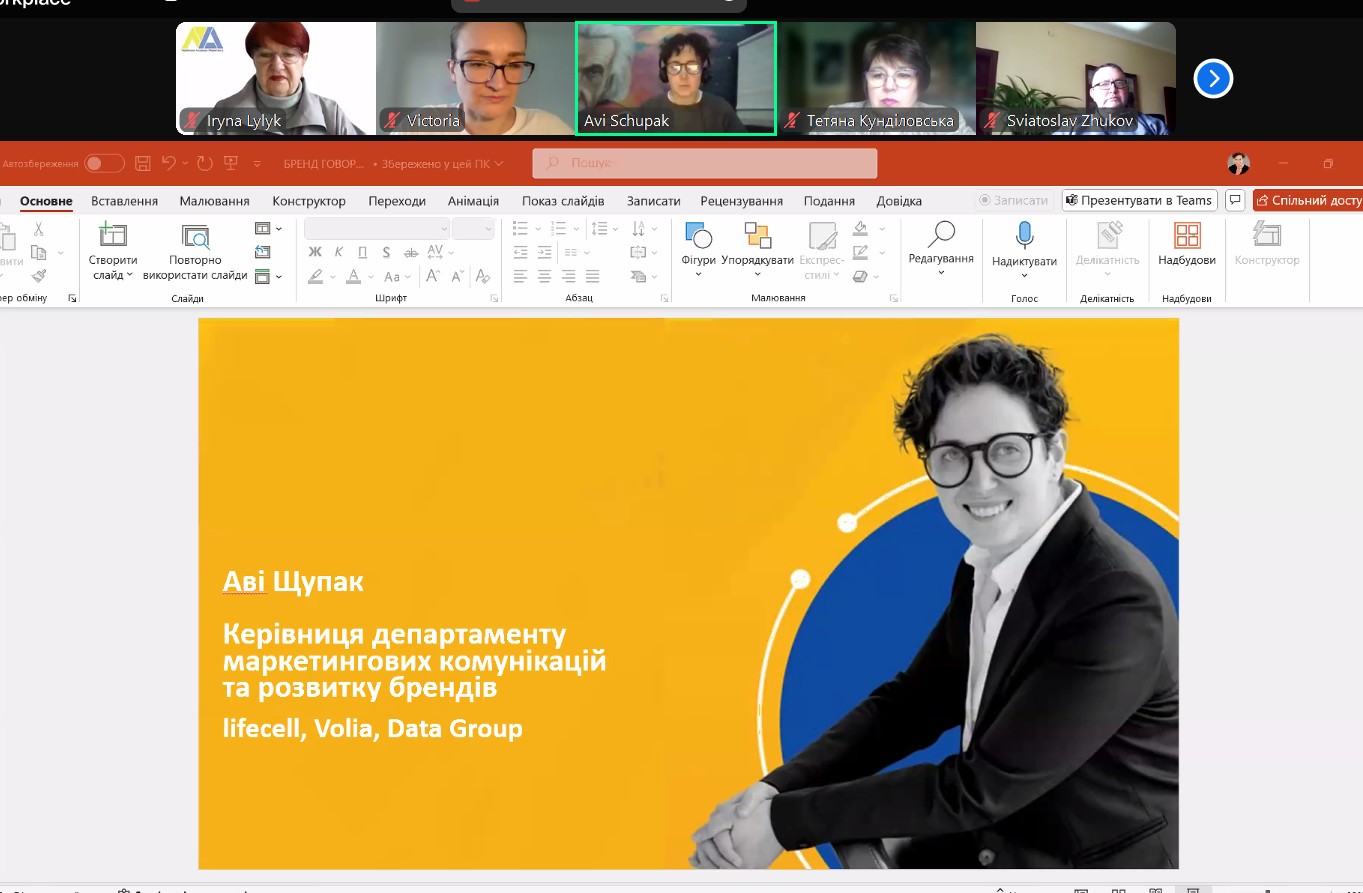Show next participants with blue arrow
The height and width of the screenshot is (893, 1363).
click(1213, 78)
